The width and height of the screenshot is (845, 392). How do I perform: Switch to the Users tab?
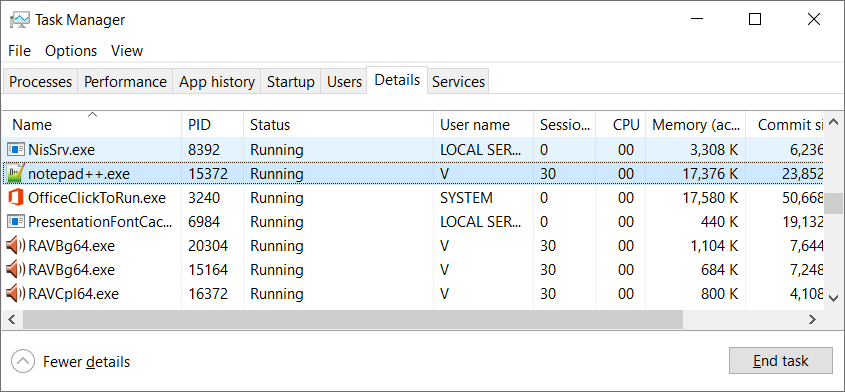tap(344, 81)
